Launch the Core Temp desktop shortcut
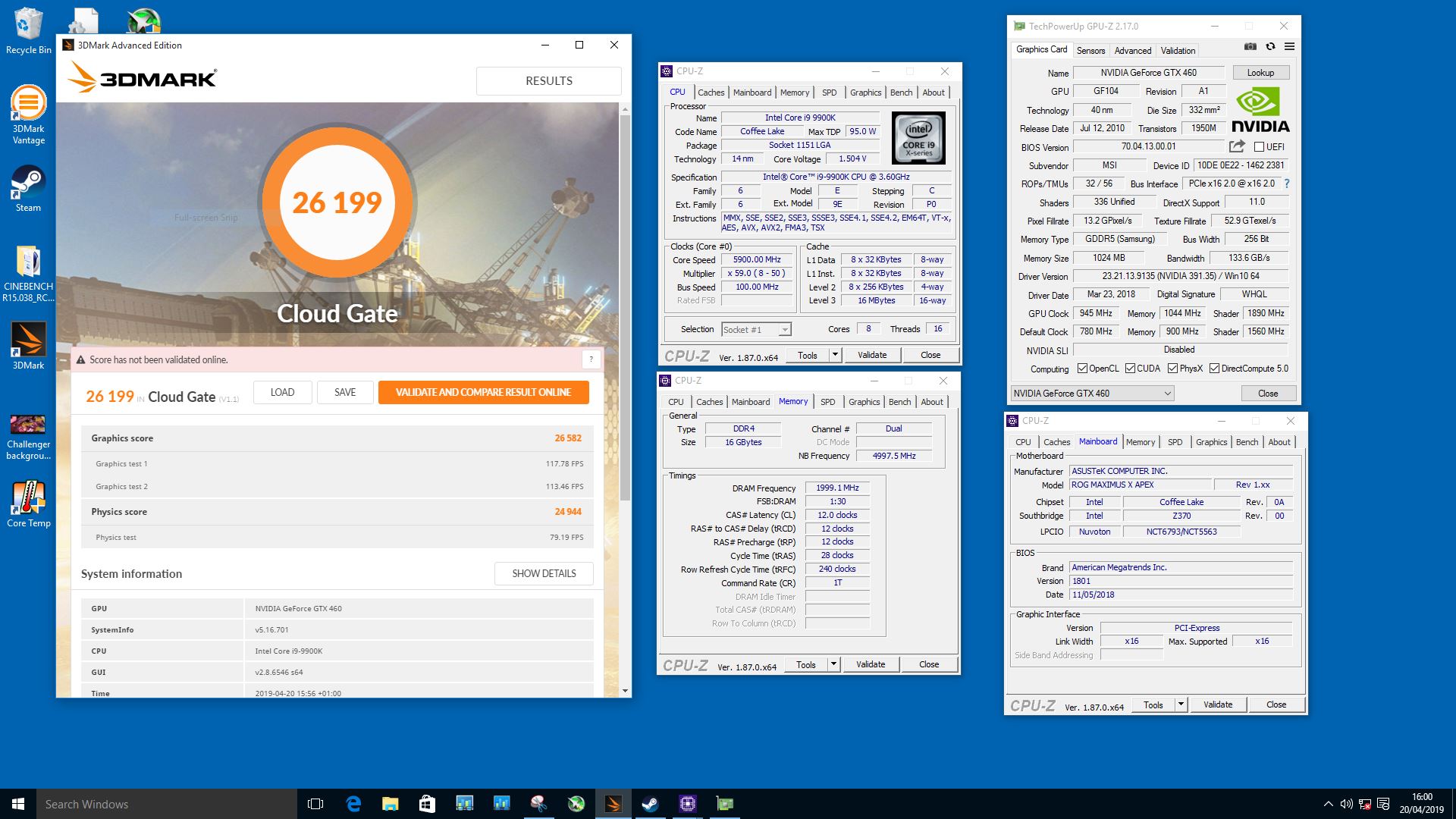Screen dimensions: 1456x819 click(28, 504)
